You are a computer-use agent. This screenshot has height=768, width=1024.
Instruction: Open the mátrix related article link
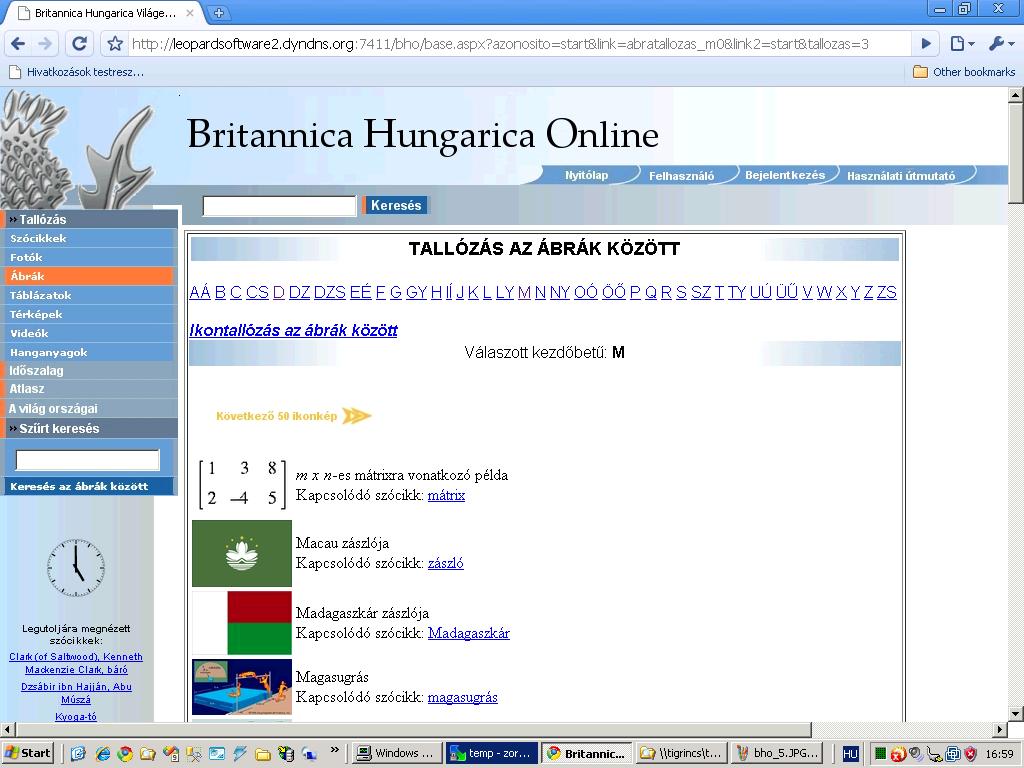click(x=446, y=495)
